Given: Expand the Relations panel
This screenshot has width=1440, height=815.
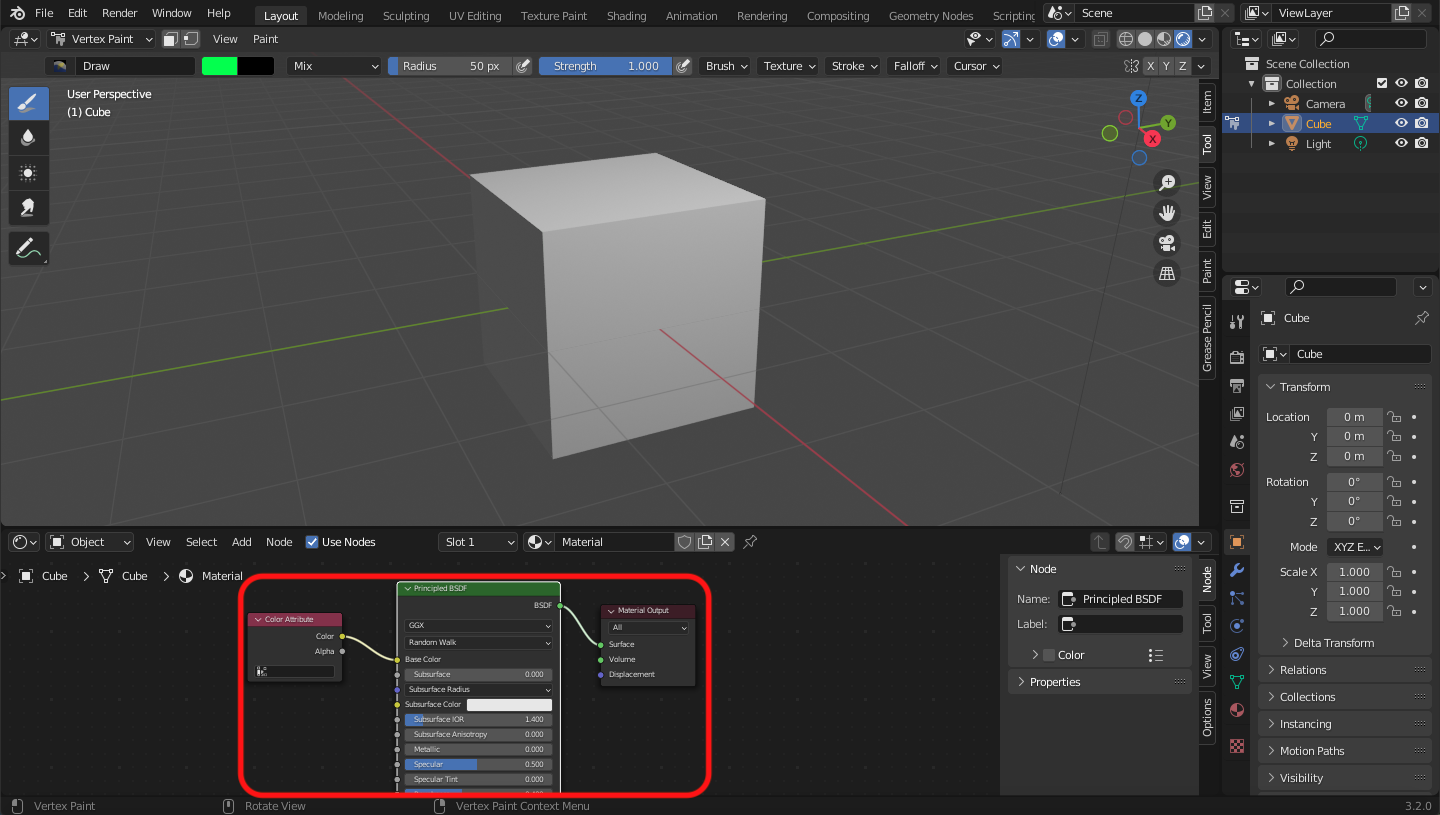Looking at the screenshot, I should [x=1303, y=670].
